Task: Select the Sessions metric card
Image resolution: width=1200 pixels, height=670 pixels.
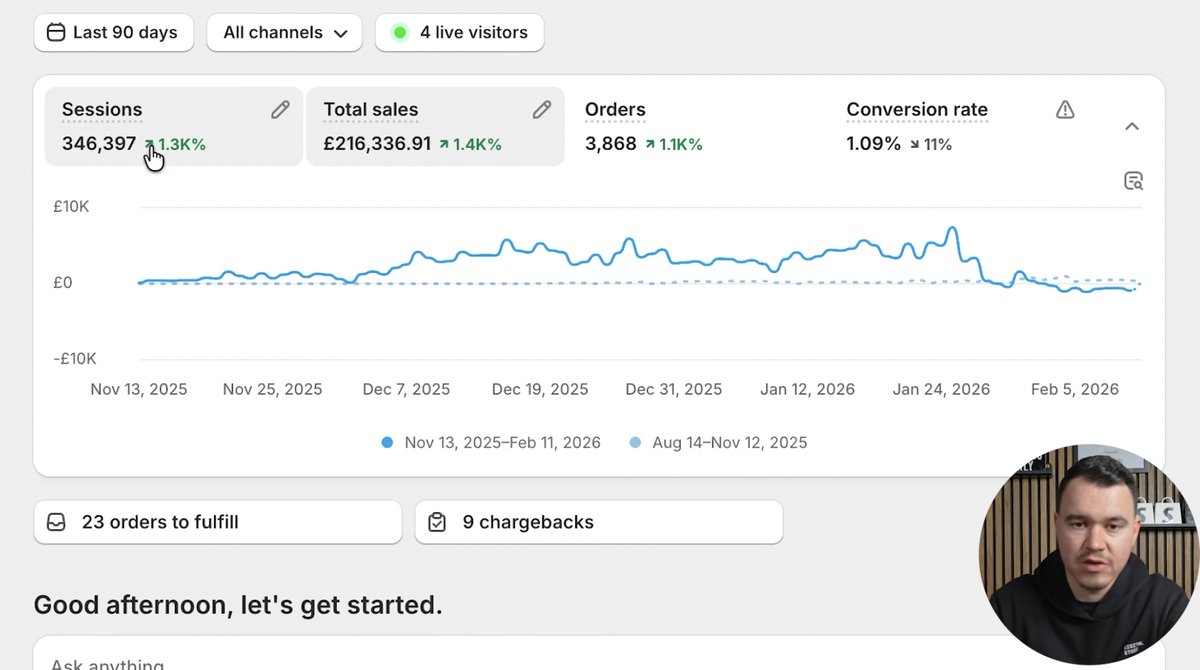Action: [173, 126]
